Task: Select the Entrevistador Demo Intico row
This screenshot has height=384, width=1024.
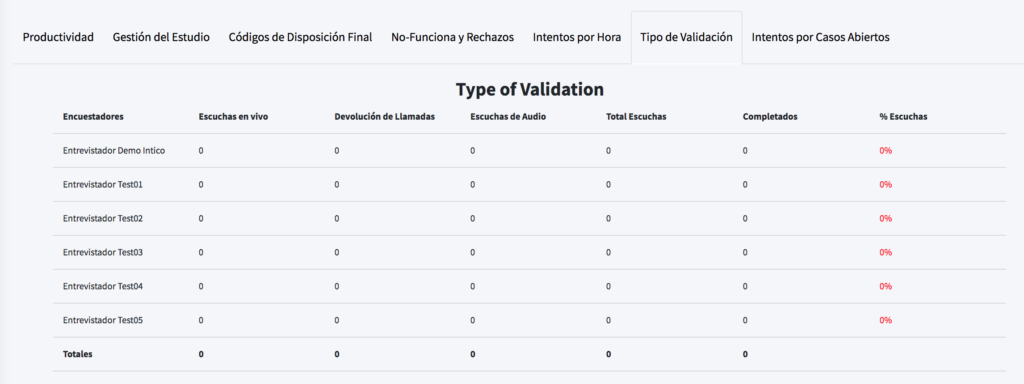Action: pyautogui.click(x=530, y=151)
